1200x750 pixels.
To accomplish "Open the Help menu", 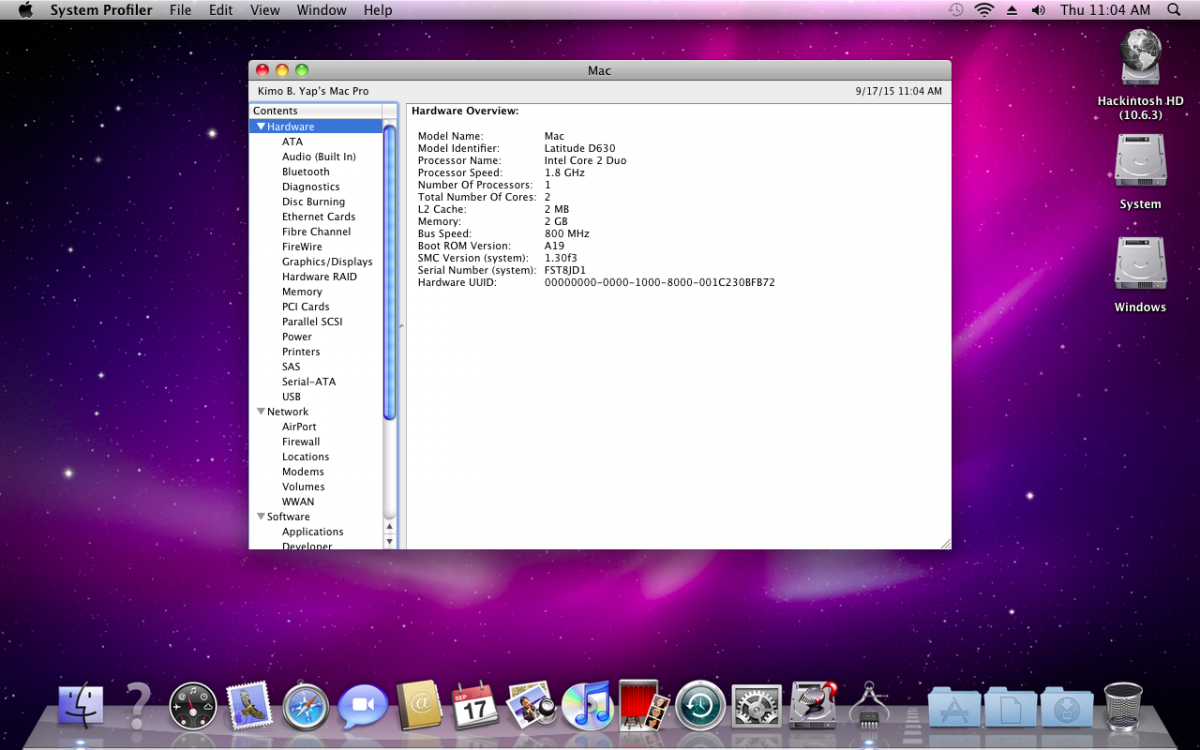I will (378, 10).
